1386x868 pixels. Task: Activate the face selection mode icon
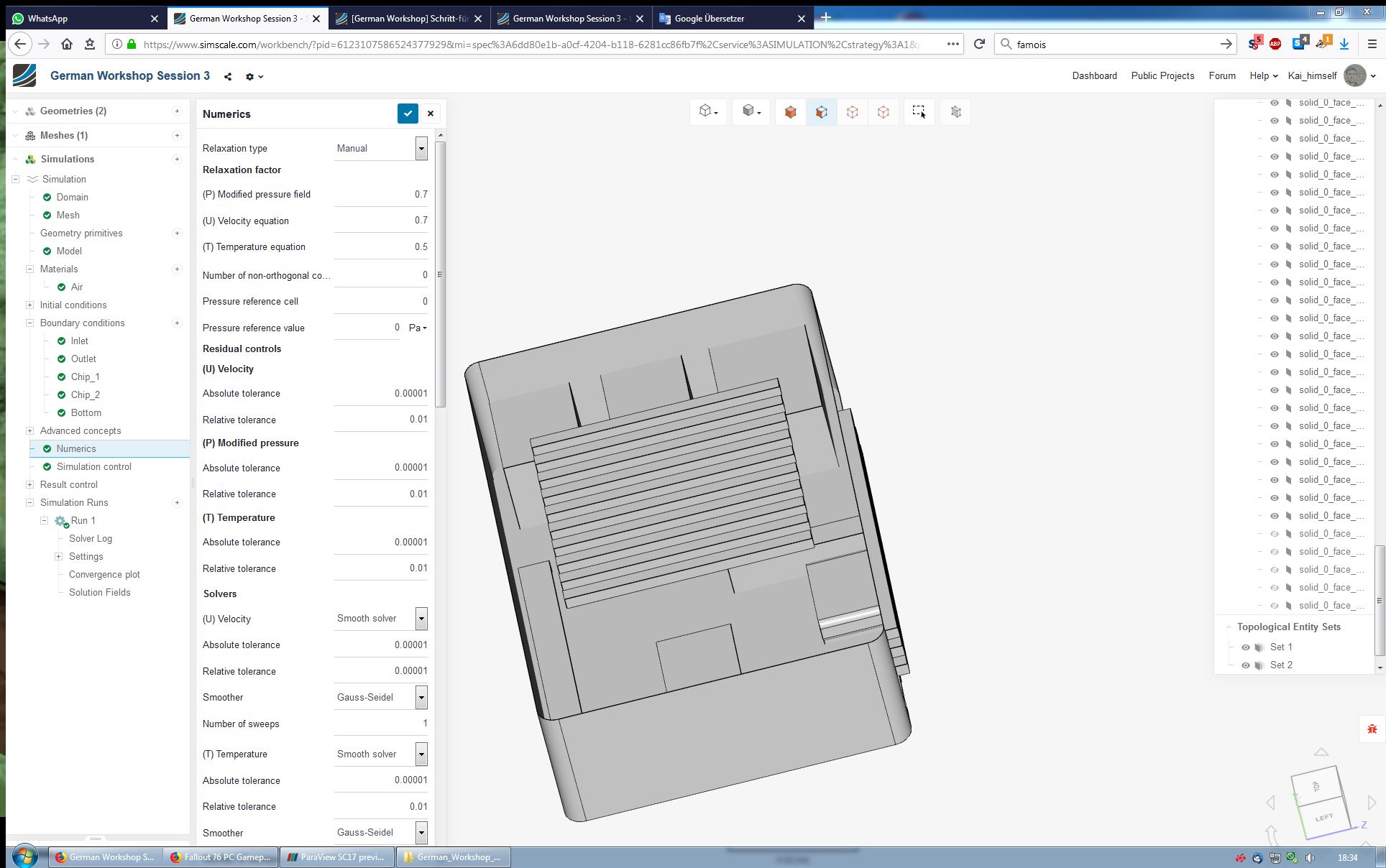pos(821,112)
